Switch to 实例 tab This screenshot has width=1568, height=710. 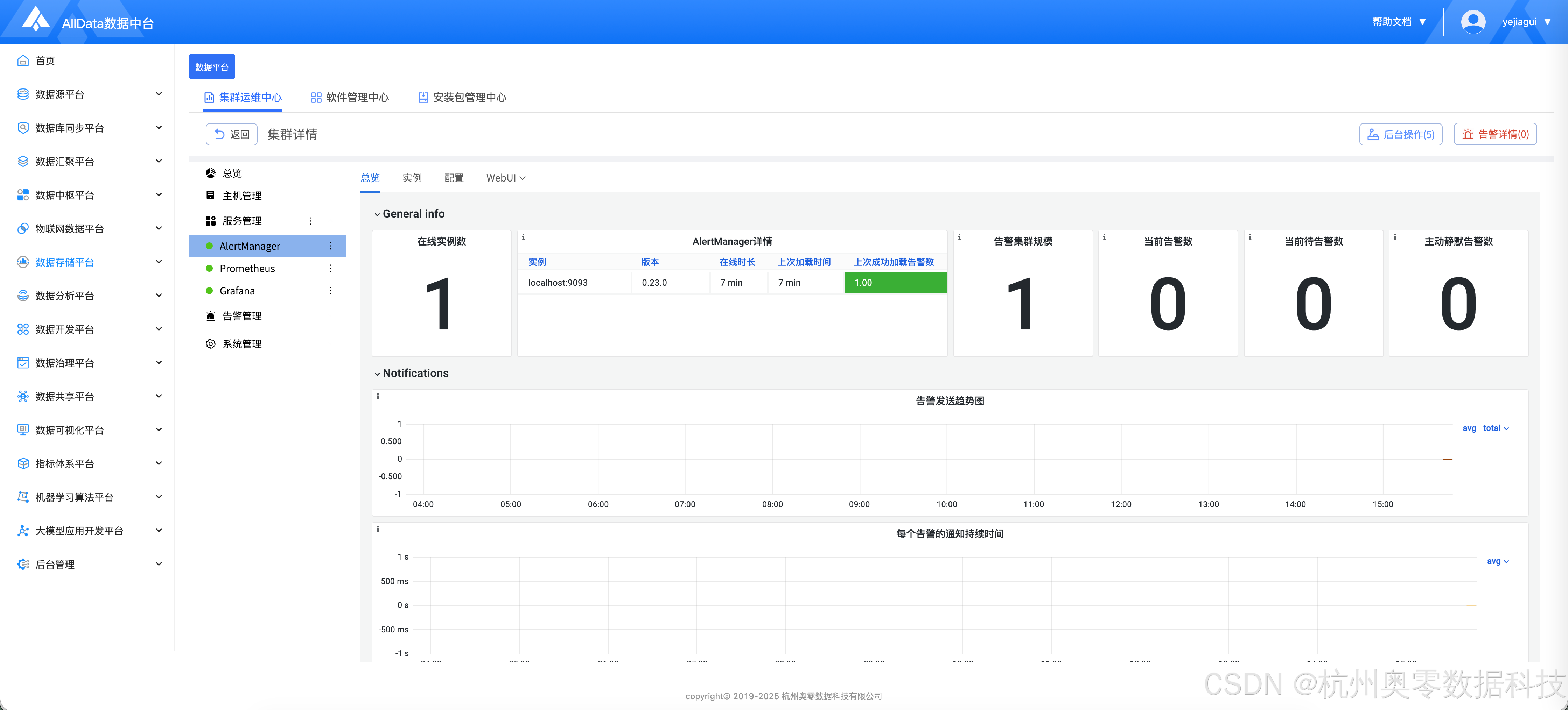point(412,178)
